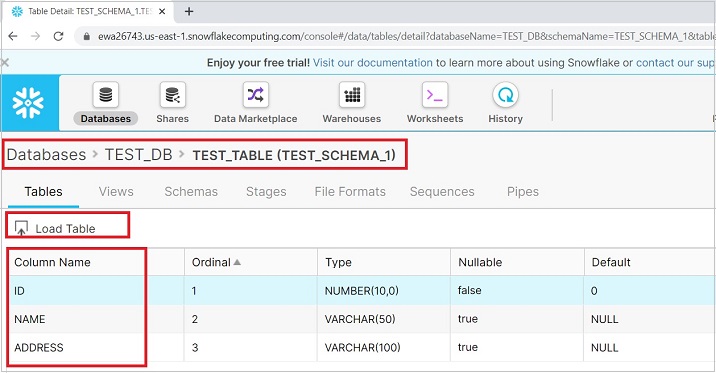The width and height of the screenshot is (716, 373).
Task: Select the NAME column row
Action: pyautogui.click(x=361, y=319)
